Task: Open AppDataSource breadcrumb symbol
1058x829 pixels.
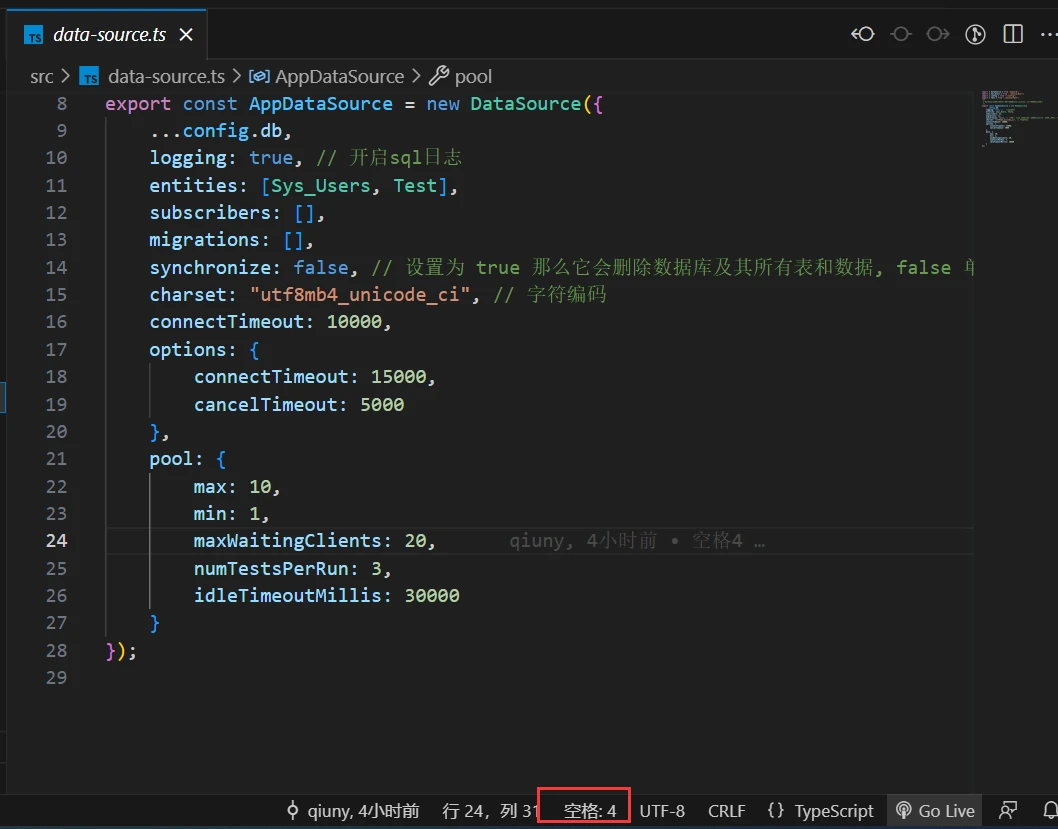Action: point(339,76)
